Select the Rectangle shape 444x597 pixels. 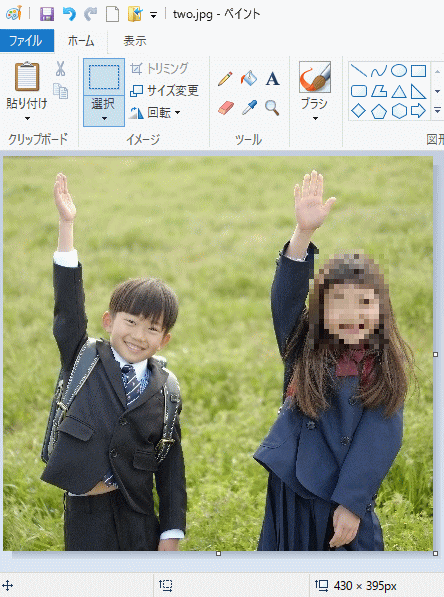(418, 71)
